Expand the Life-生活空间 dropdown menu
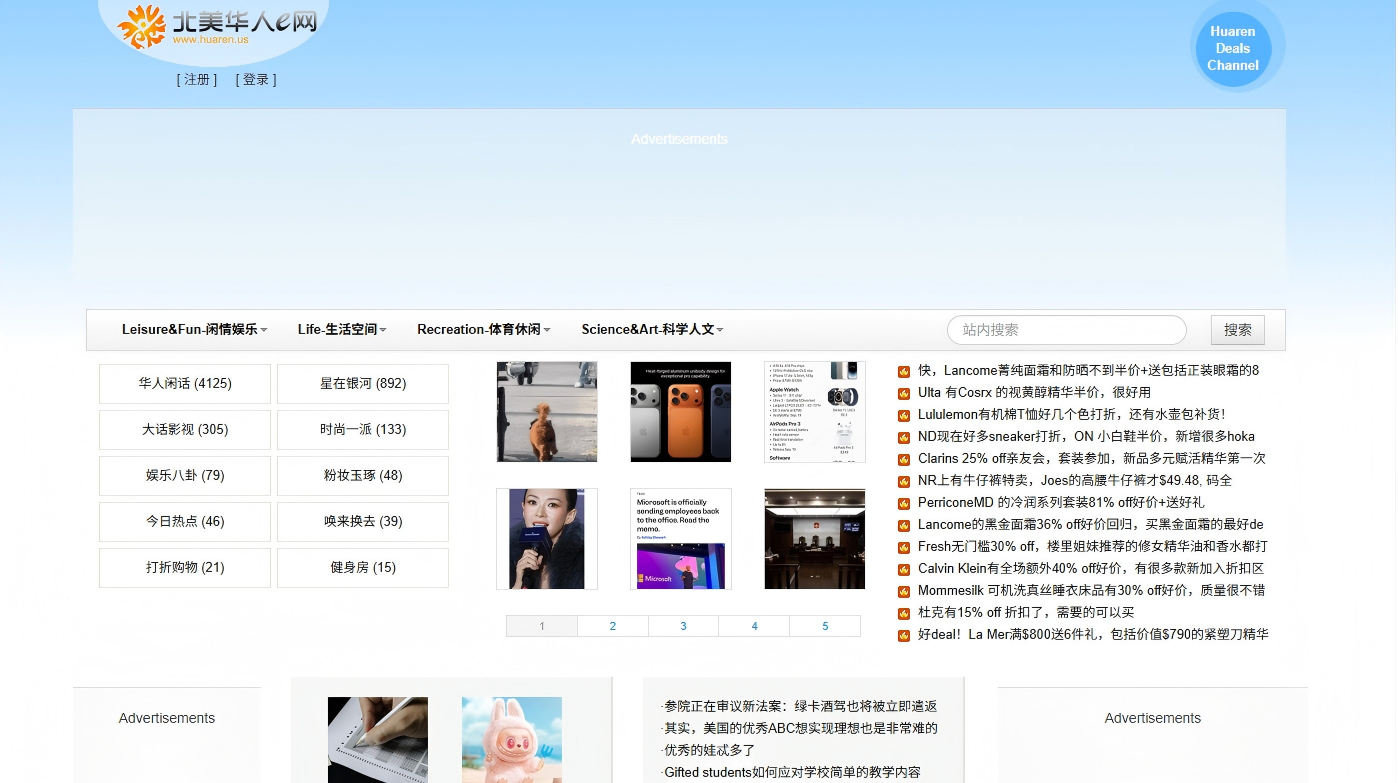 tap(341, 330)
